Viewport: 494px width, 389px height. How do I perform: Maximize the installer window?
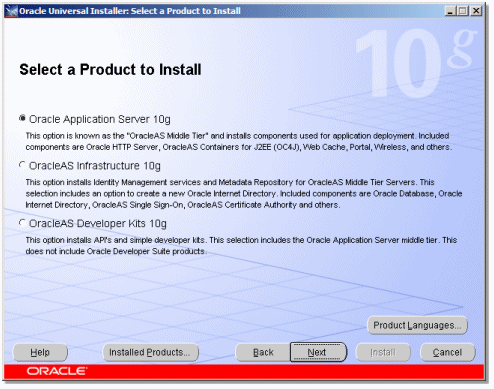(x=463, y=11)
